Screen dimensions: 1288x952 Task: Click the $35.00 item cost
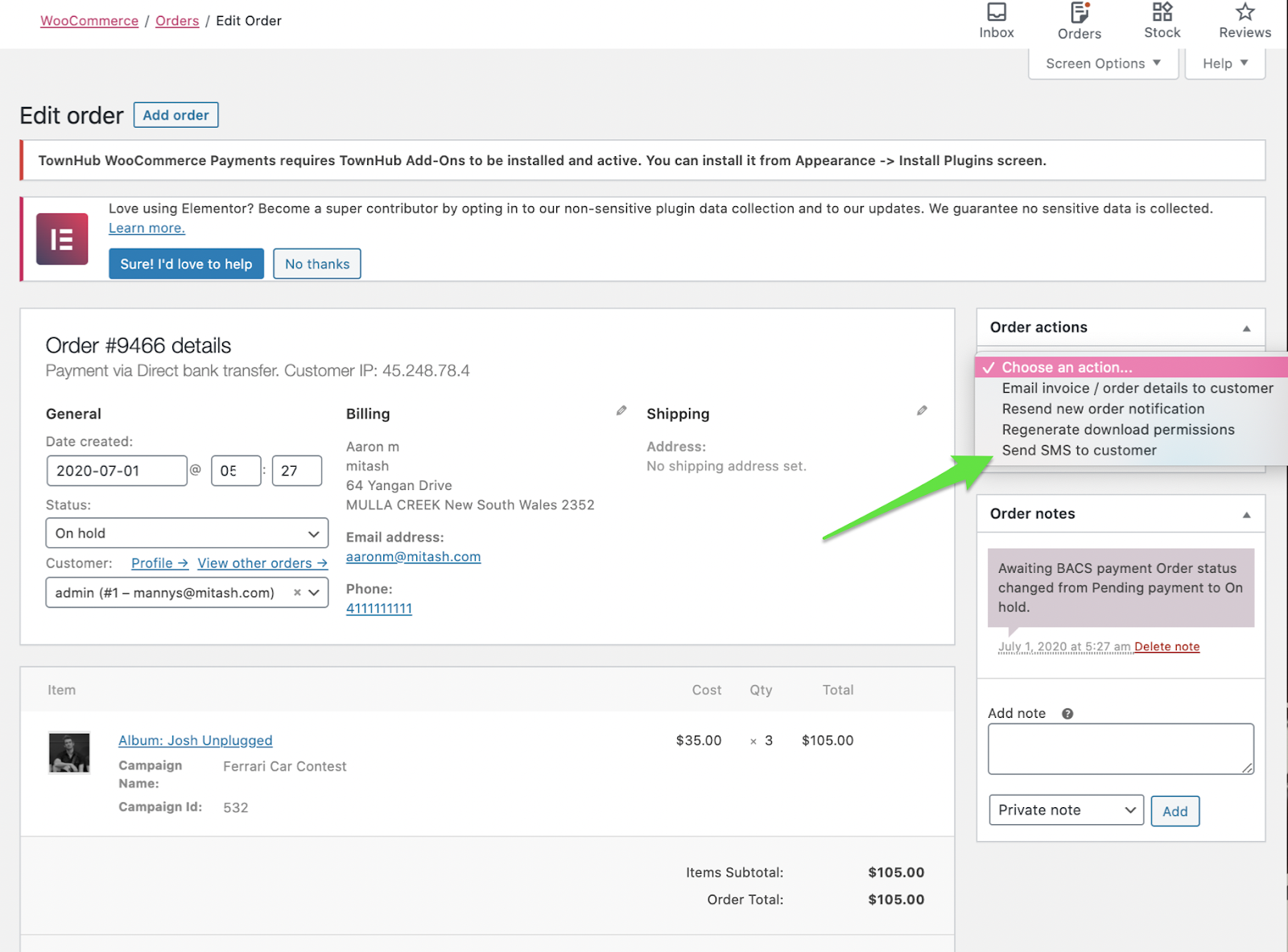699,740
